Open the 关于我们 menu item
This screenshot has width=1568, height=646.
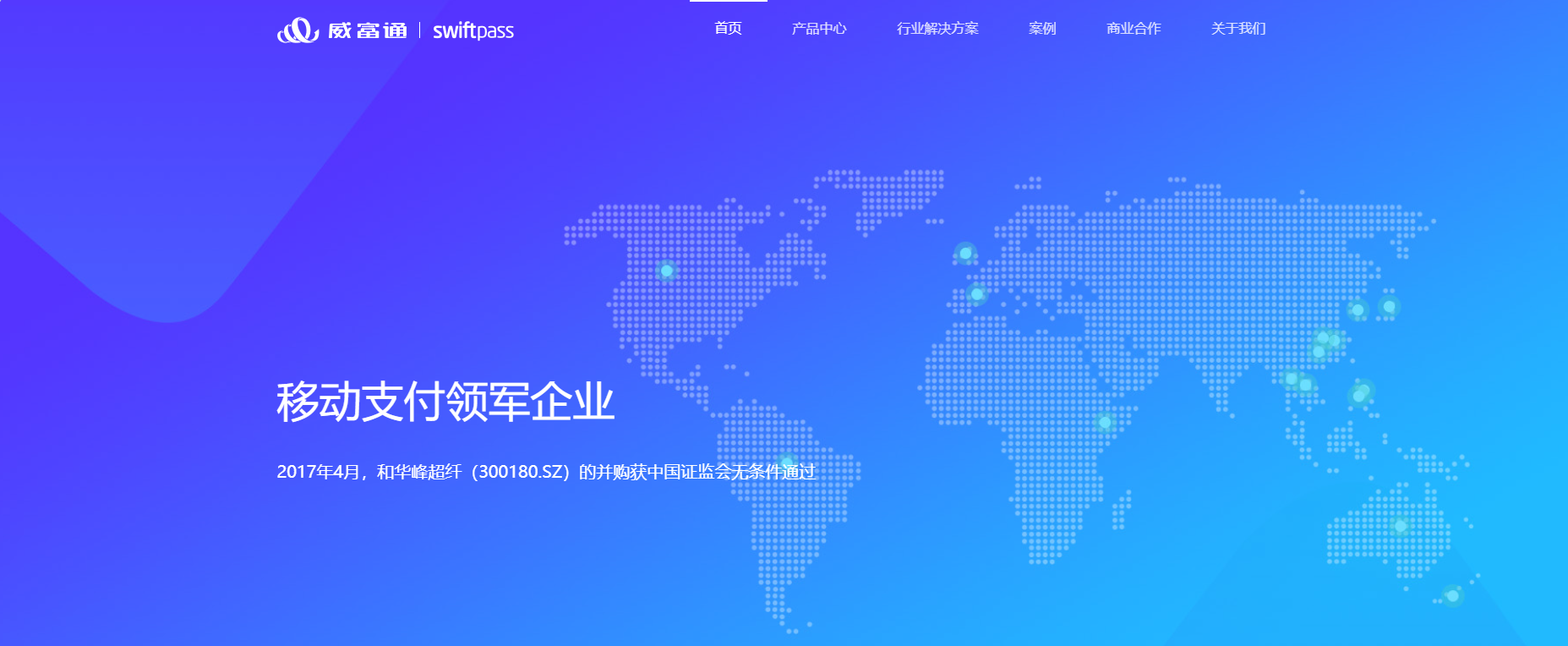[x=1238, y=29]
